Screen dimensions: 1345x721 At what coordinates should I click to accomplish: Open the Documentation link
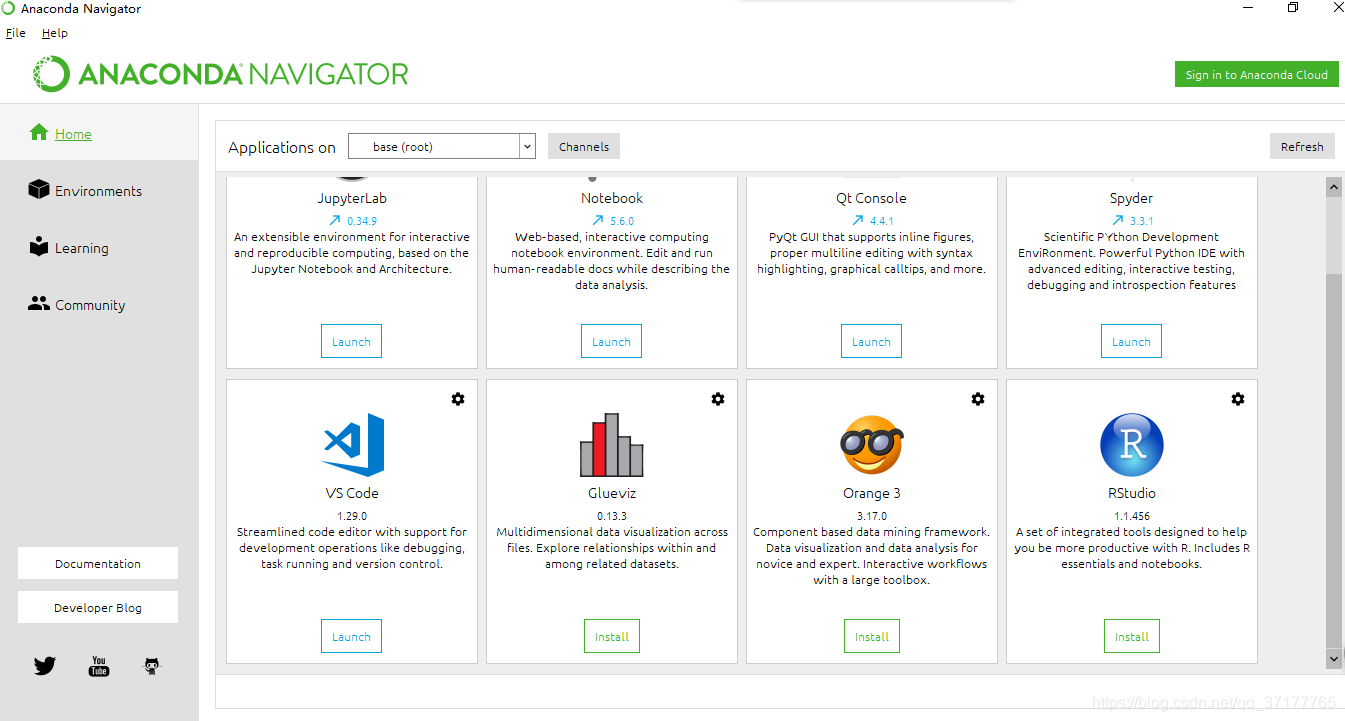98,563
